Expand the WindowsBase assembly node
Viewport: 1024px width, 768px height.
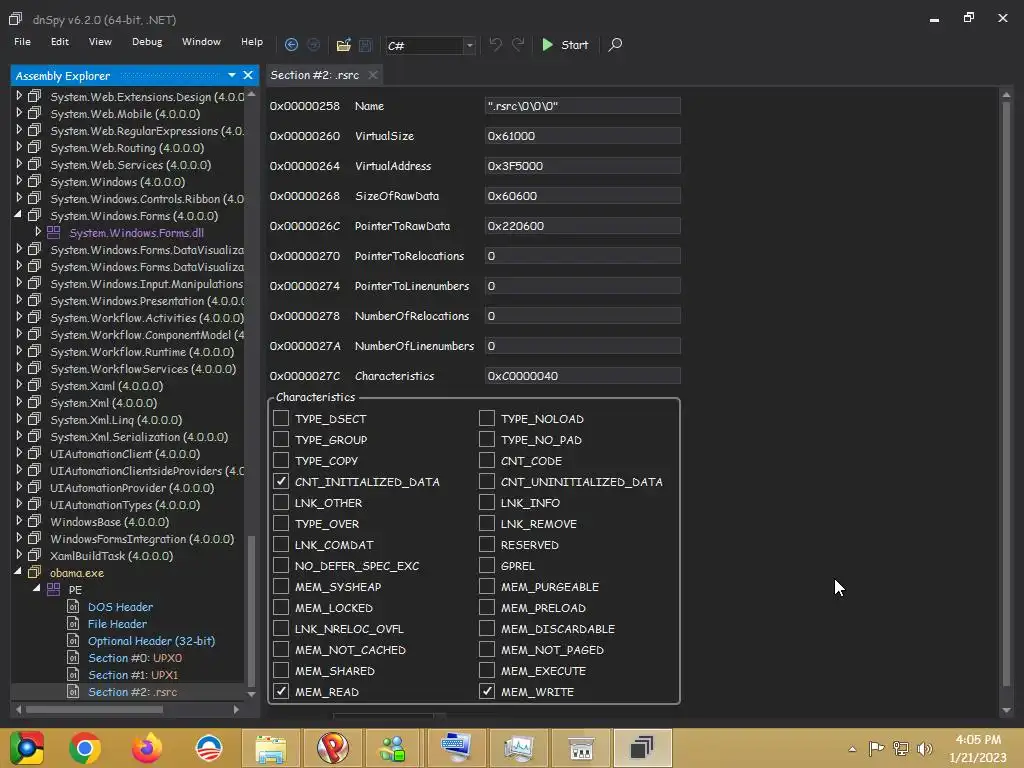(x=18, y=521)
